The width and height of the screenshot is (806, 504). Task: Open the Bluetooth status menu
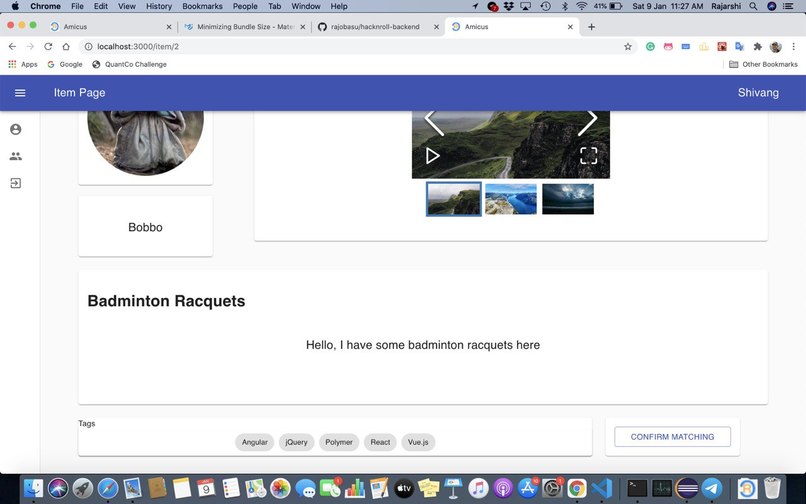pos(564,6)
